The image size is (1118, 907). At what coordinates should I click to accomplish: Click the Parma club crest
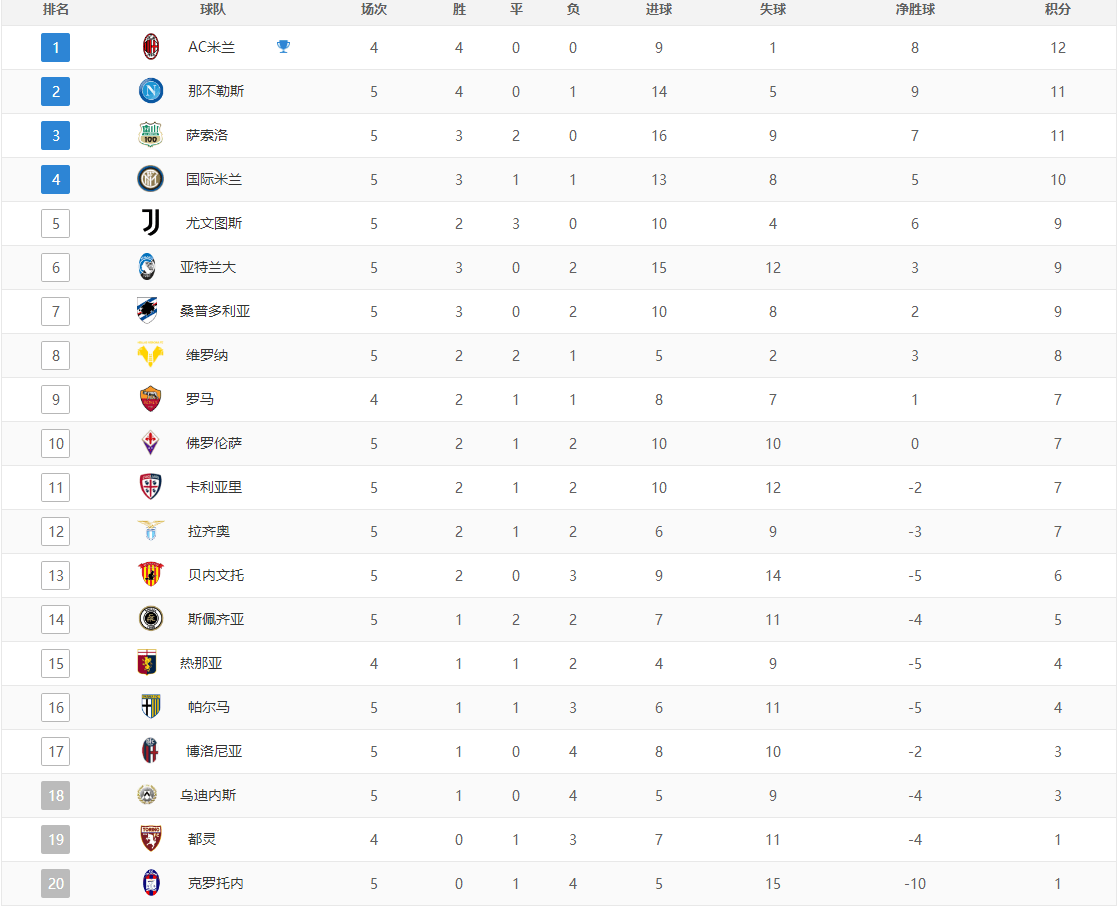pos(150,707)
